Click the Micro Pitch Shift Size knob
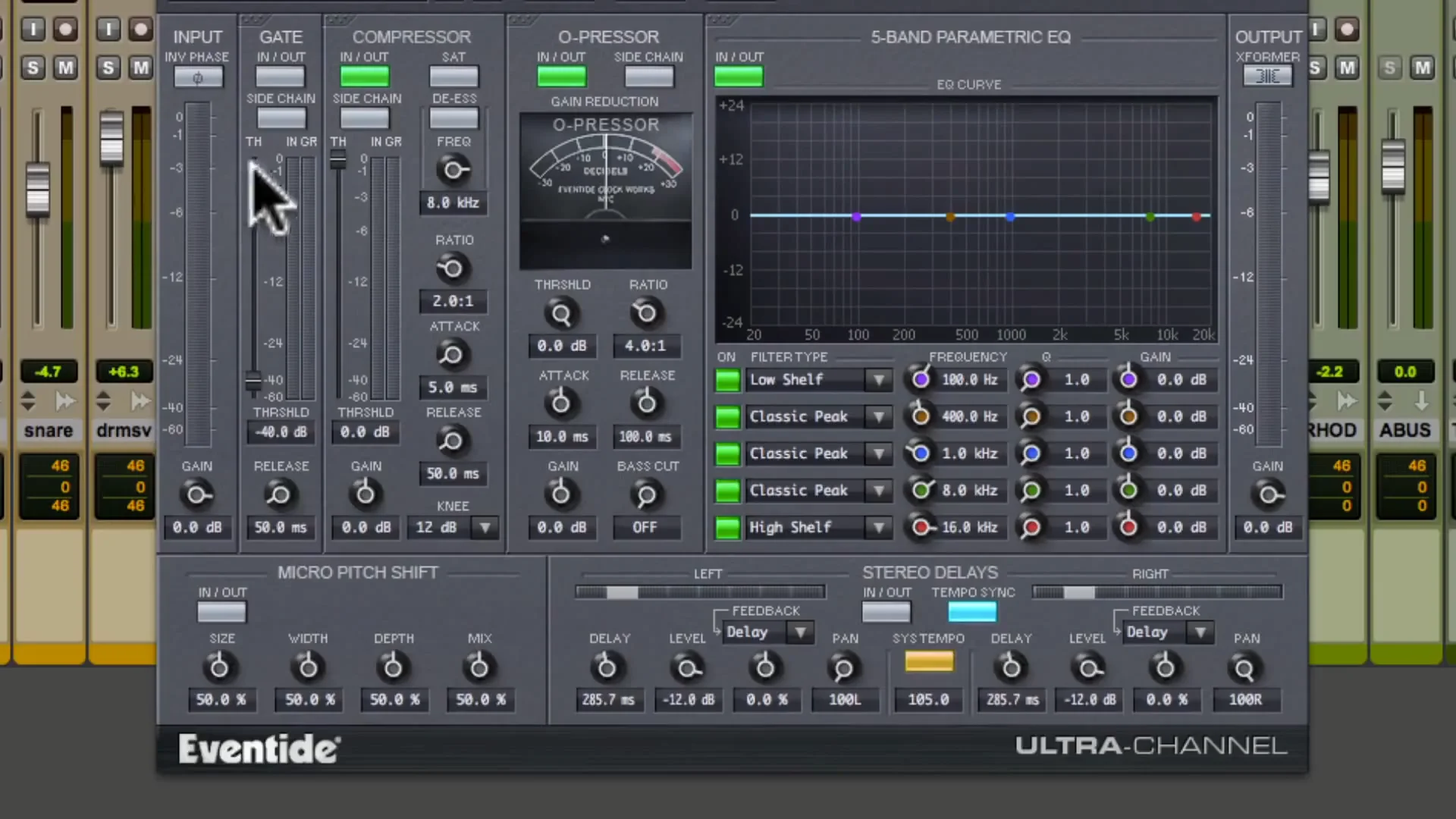The image size is (1456, 819). (x=219, y=668)
